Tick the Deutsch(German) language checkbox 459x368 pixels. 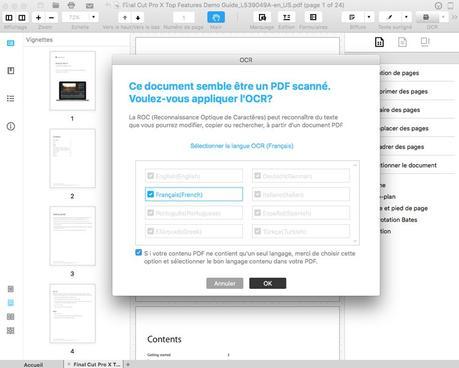[258, 175]
